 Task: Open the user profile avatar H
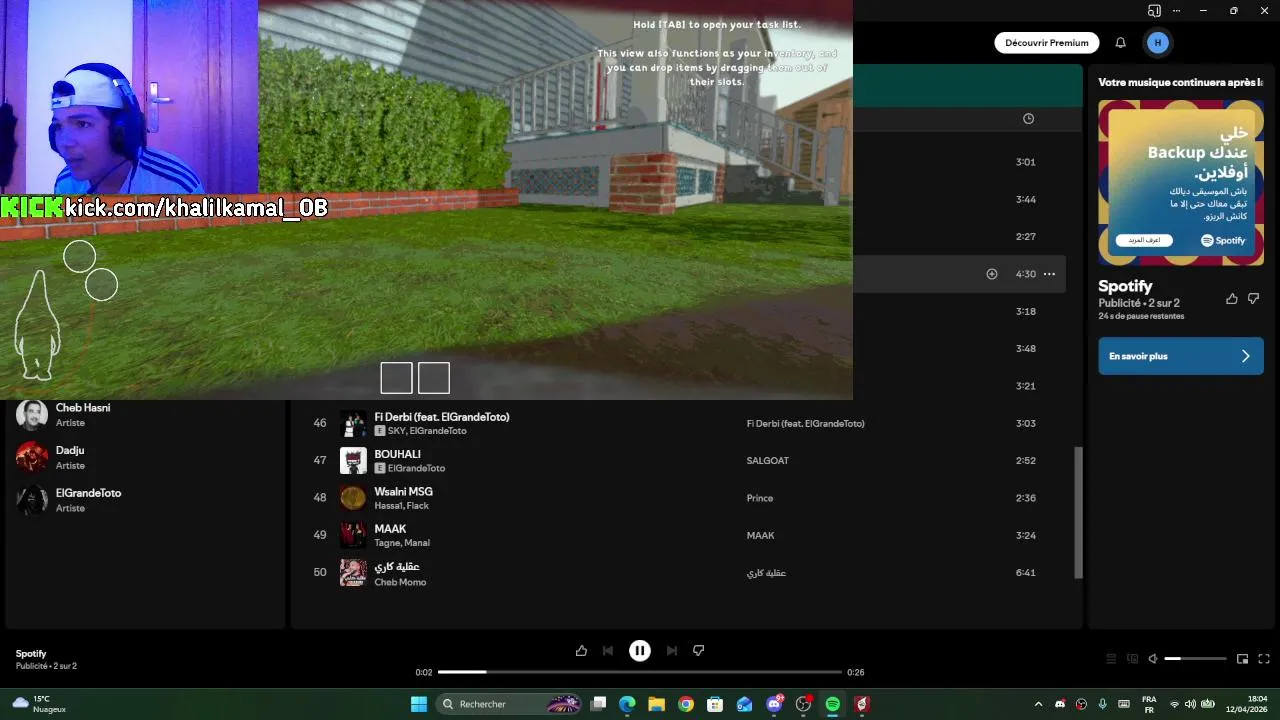click(x=1158, y=42)
